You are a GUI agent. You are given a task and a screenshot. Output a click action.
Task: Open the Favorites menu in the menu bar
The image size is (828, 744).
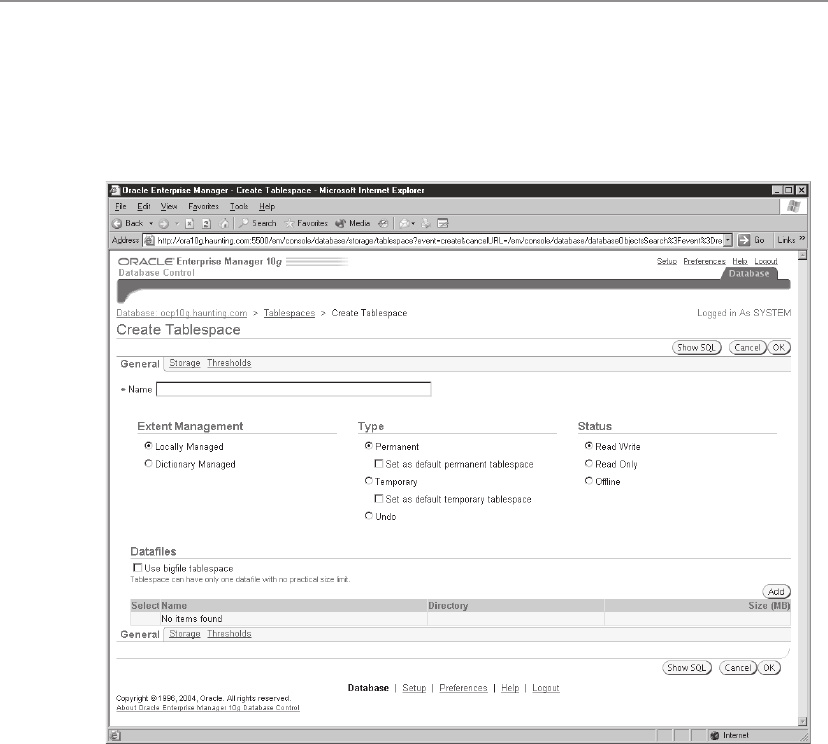tap(203, 206)
